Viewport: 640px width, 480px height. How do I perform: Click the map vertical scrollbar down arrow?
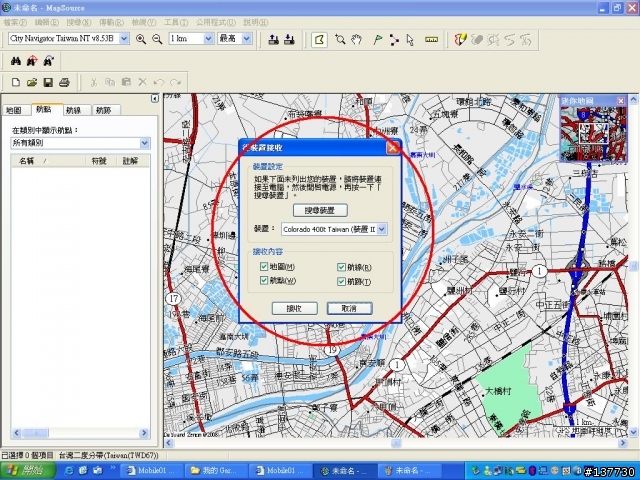(633, 431)
